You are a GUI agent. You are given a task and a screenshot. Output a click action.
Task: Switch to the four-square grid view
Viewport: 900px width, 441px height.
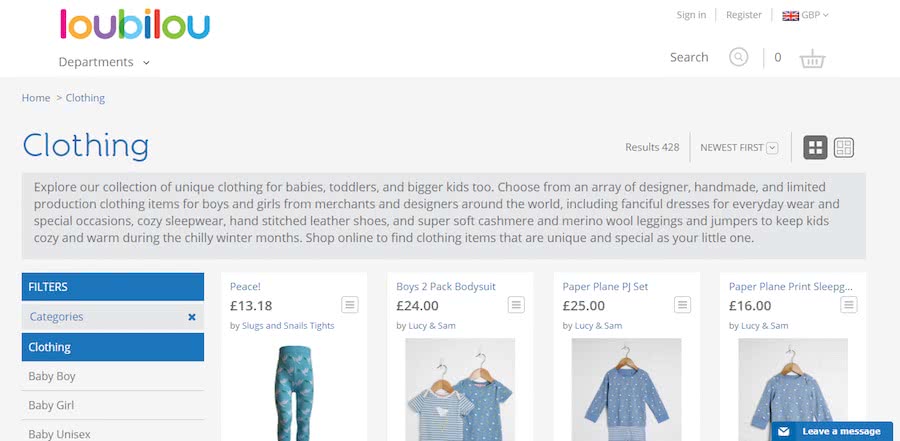coord(815,148)
